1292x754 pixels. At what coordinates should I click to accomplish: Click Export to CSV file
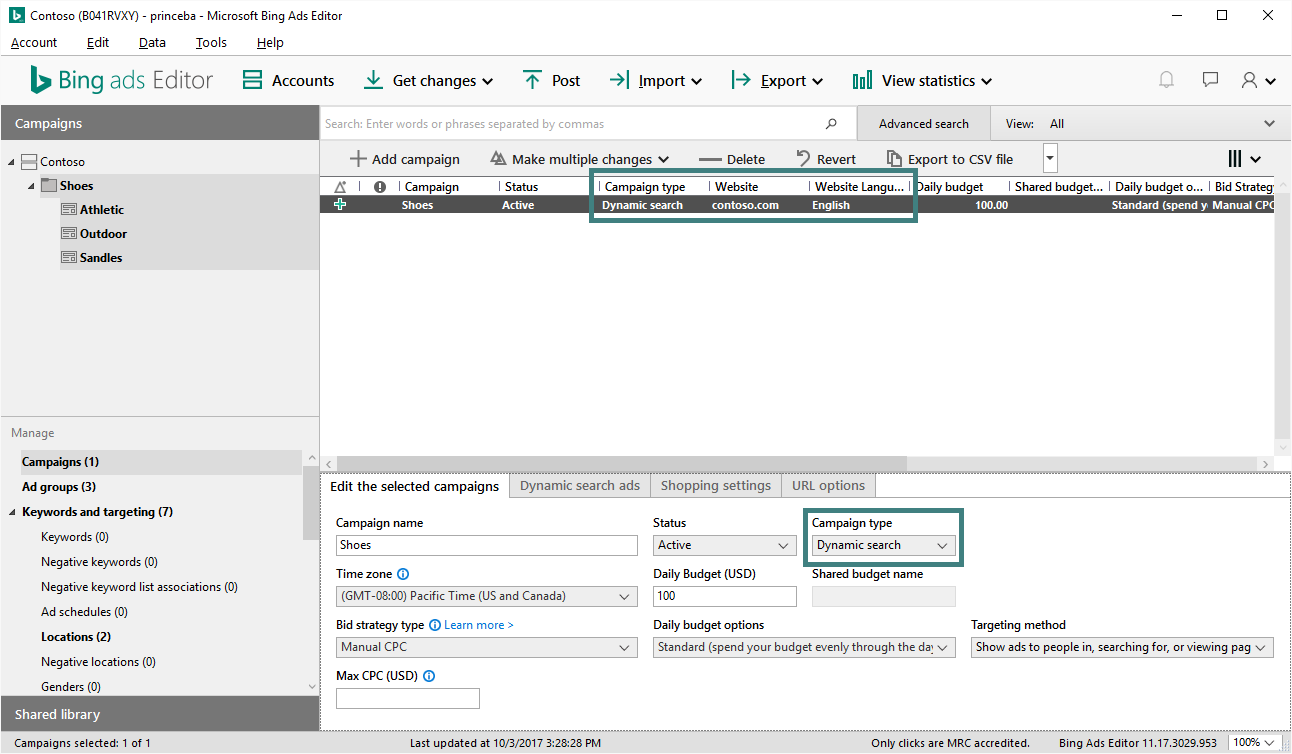(x=950, y=159)
